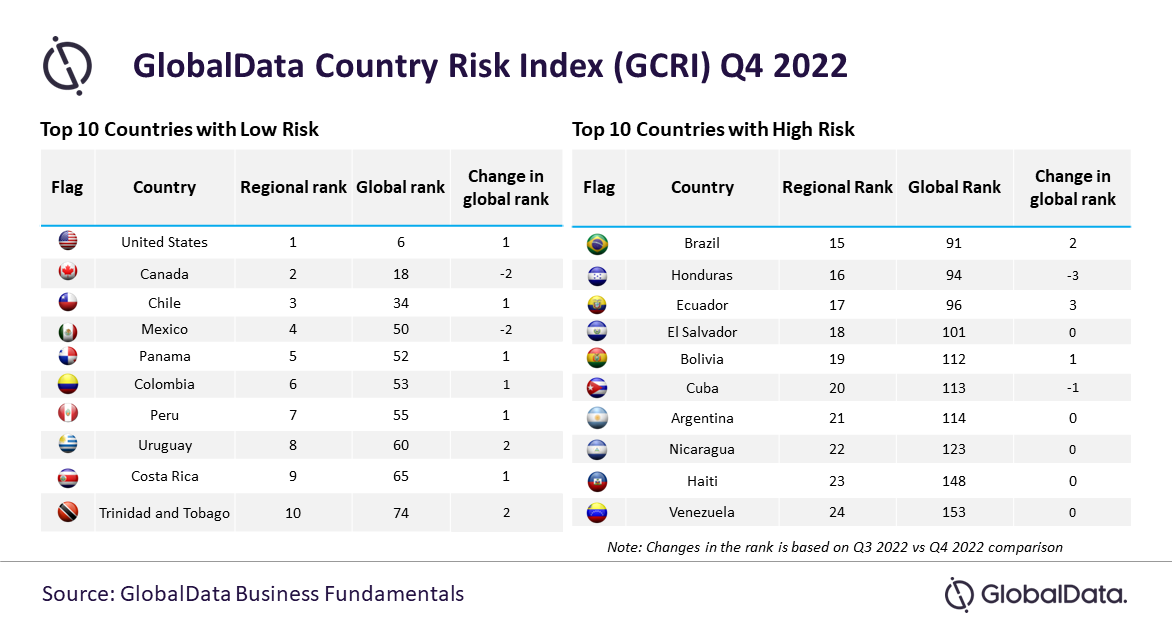Select the Honduras country cell
The image size is (1172, 628).
[x=702, y=275]
